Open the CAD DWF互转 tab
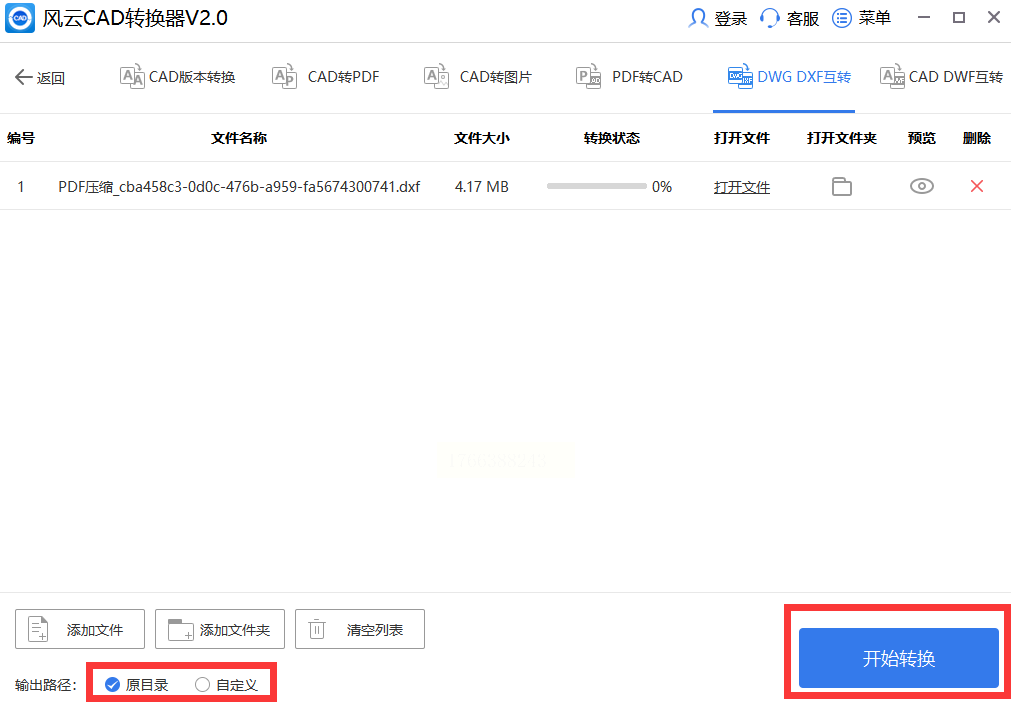The height and width of the screenshot is (704, 1011). tap(942, 77)
